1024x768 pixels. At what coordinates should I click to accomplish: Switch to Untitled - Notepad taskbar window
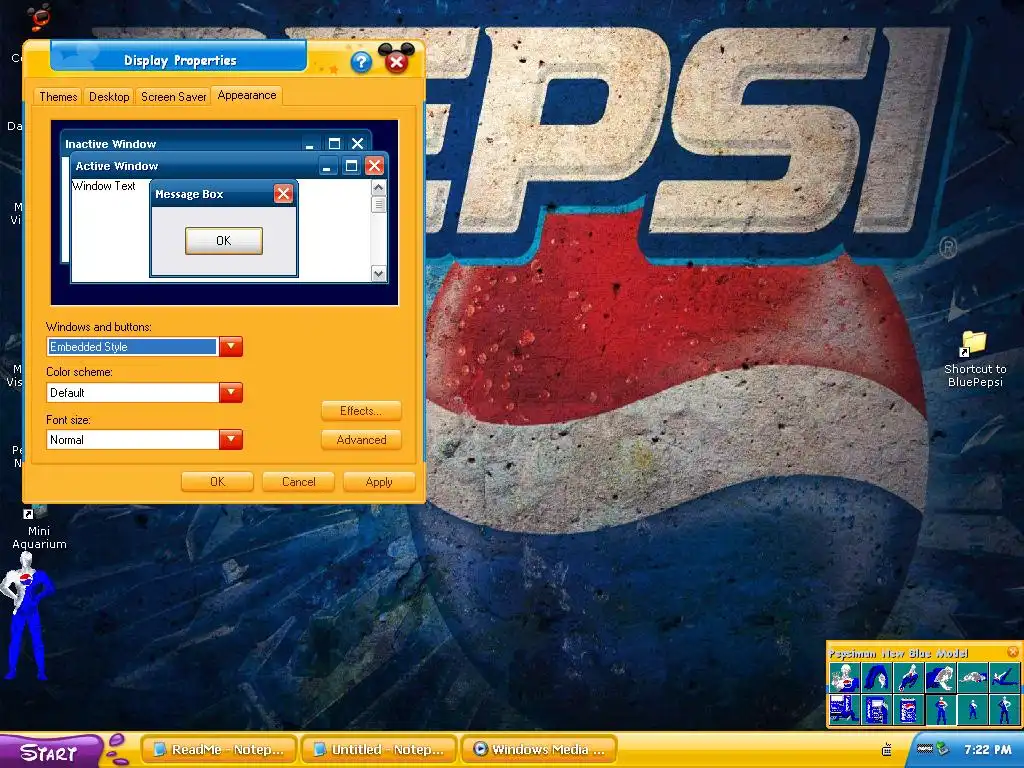pos(379,750)
